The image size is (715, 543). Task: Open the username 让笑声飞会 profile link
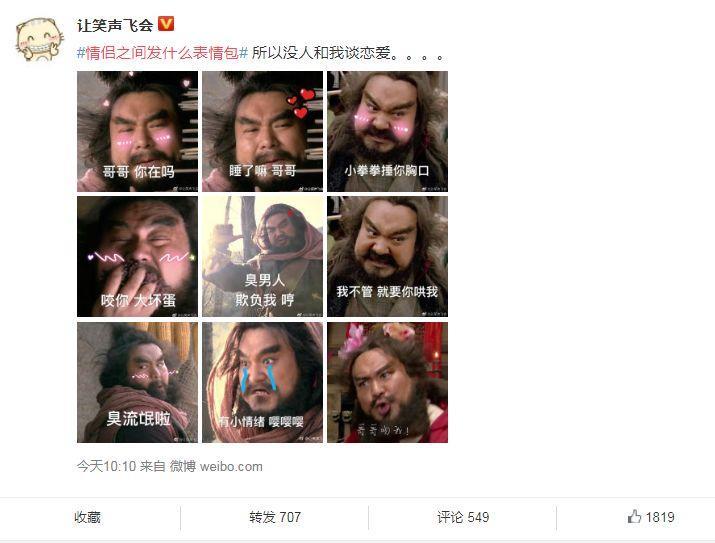tap(115, 25)
